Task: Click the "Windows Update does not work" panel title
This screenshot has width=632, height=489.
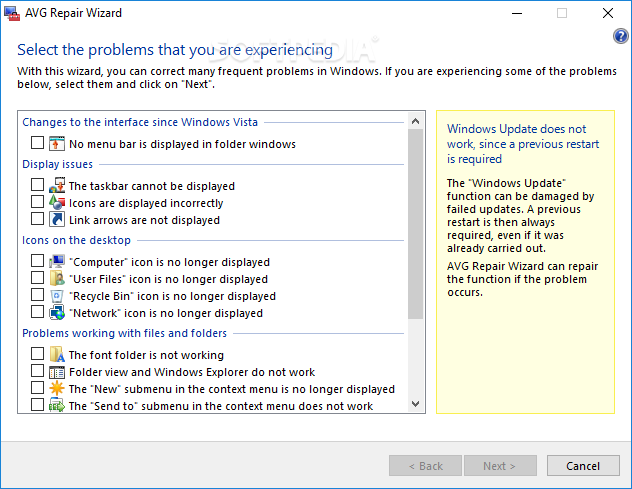Action: pos(523,144)
